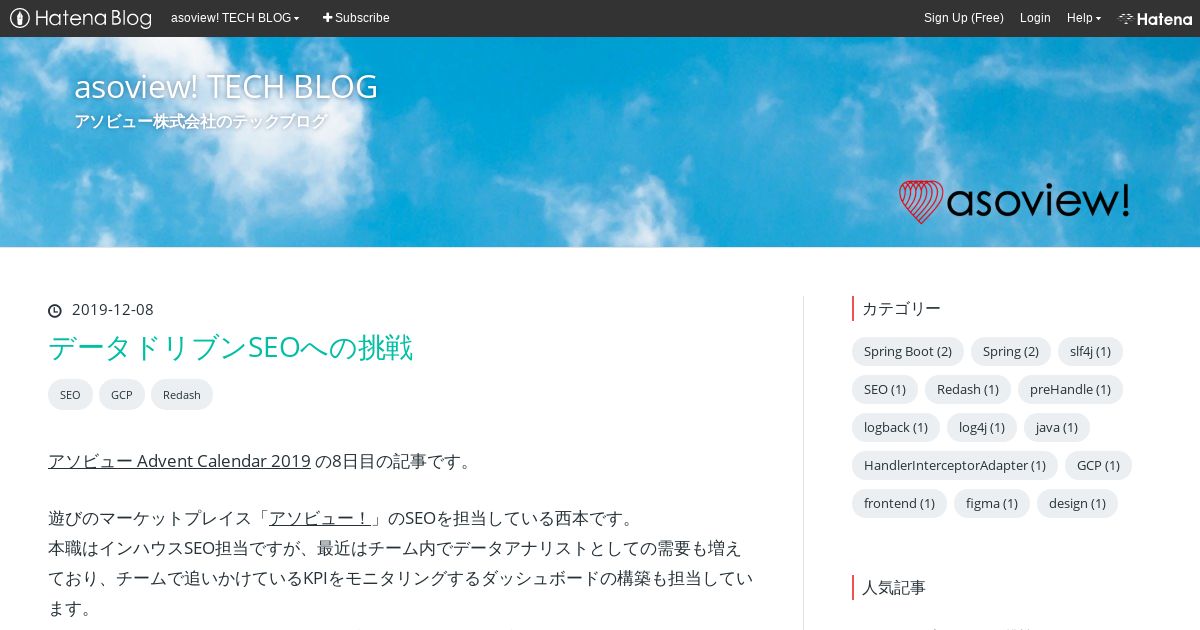Click the 2019-12-08 post date
The image size is (1200, 630).
[113, 310]
